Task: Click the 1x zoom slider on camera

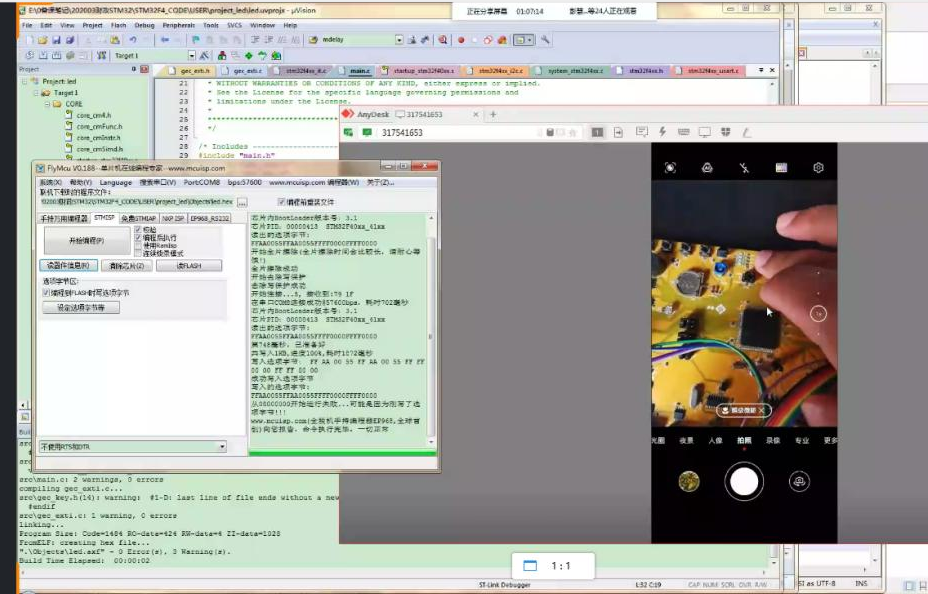Action: [818, 314]
